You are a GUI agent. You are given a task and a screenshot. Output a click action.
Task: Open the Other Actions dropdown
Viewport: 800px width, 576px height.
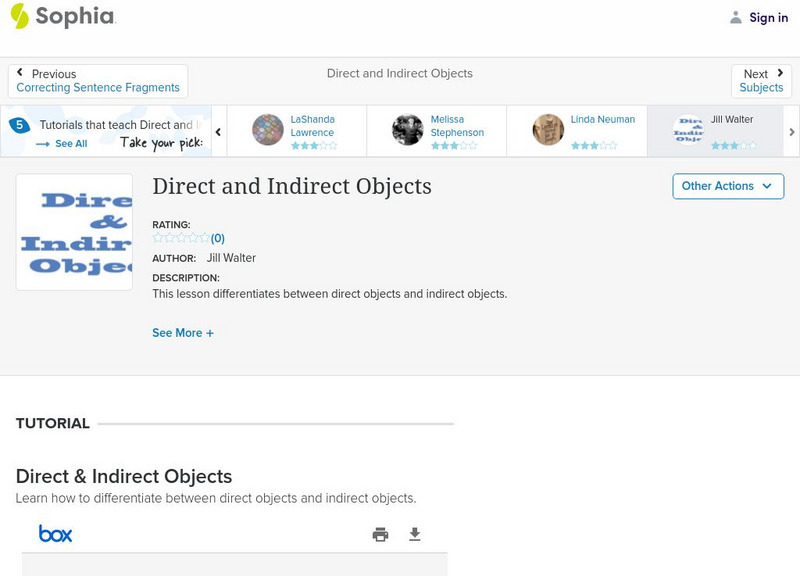coord(727,186)
